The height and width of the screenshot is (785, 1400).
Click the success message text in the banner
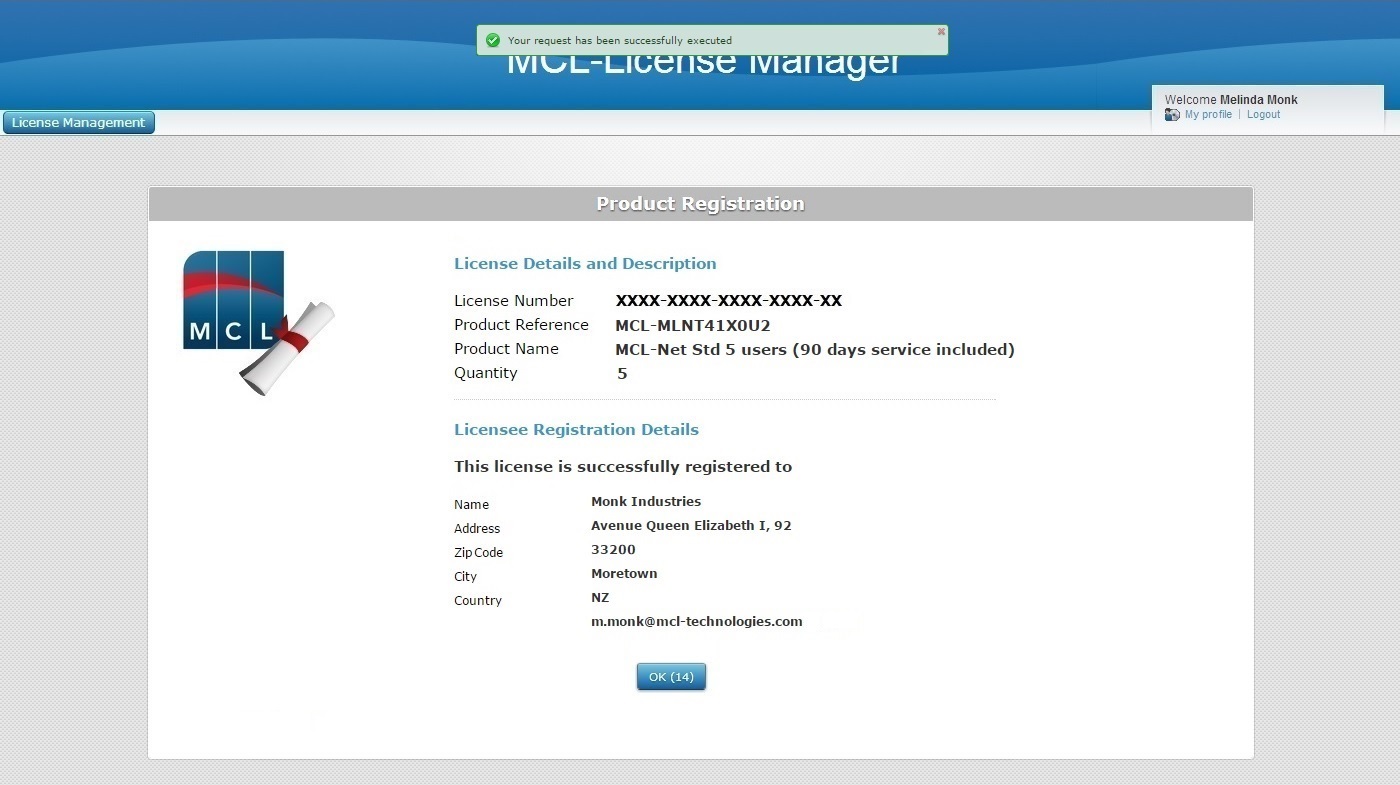[619, 41]
